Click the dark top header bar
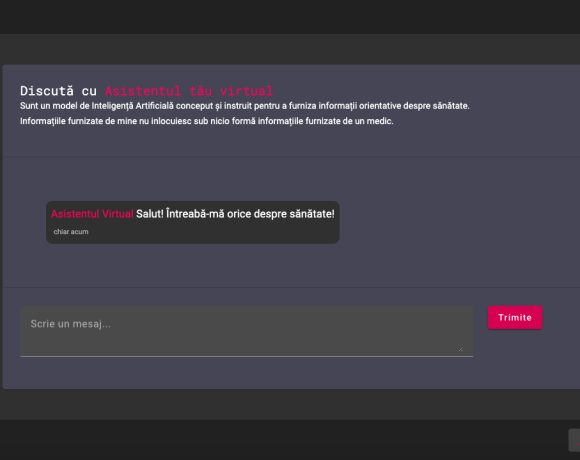580x460 pixels. click(x=290, y=17)
